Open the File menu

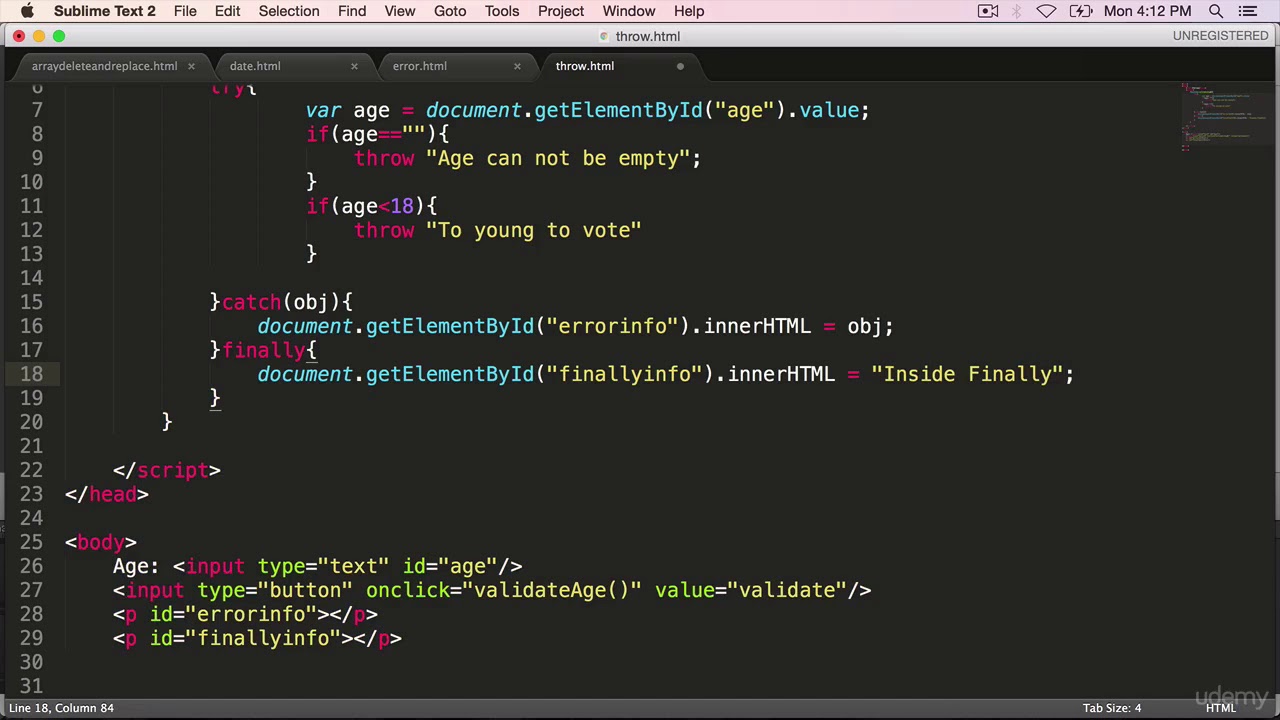[185, 11]
